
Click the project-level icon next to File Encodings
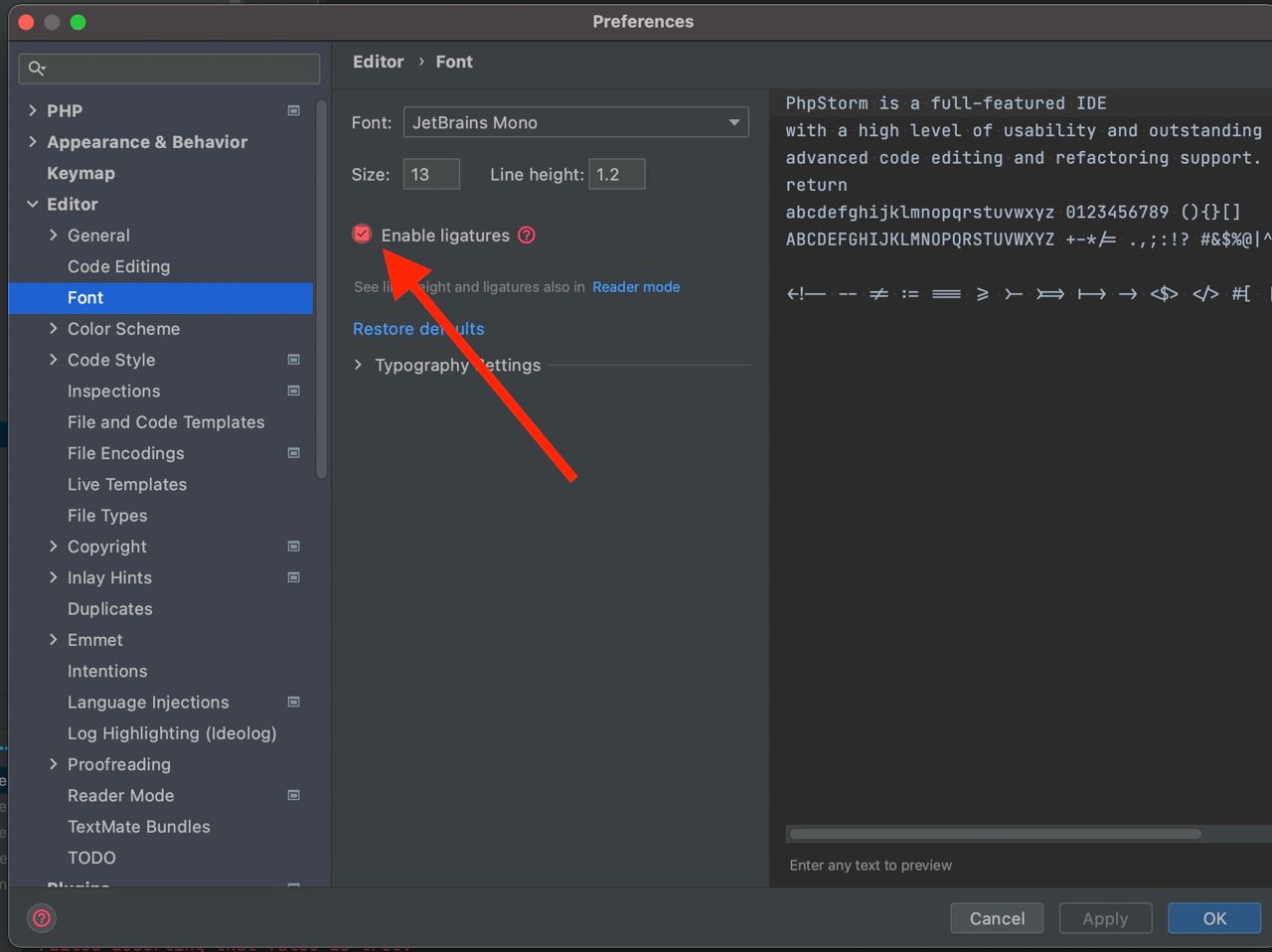click(x=293, y=453)
